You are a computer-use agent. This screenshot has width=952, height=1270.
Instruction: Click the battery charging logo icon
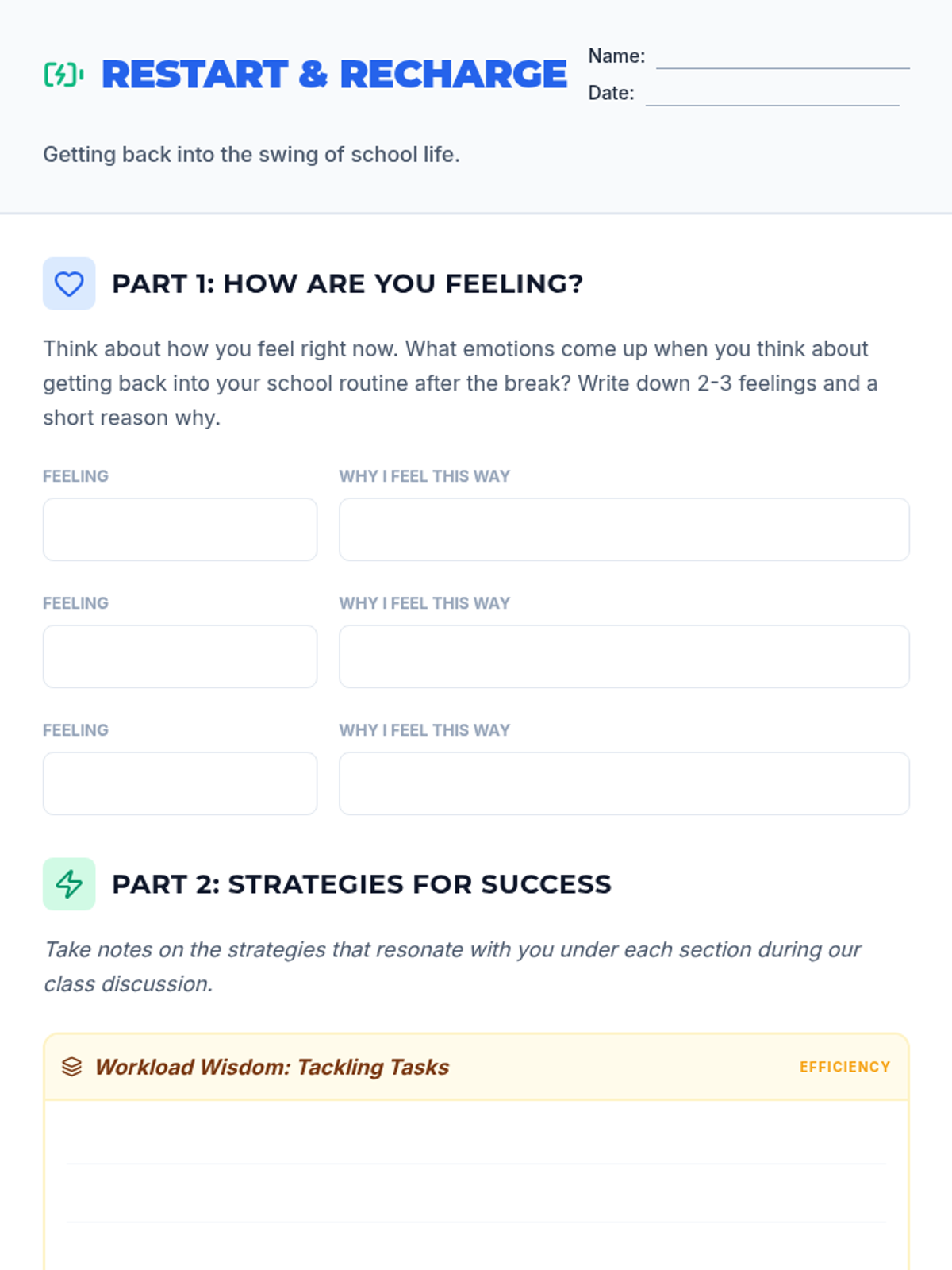pos(63,75)
